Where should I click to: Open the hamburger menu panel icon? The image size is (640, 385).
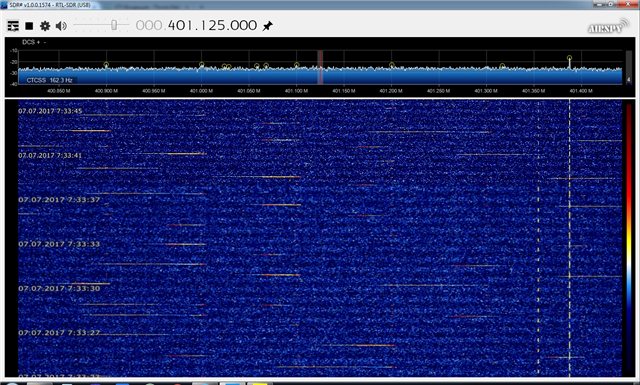[x=13, y=26]
